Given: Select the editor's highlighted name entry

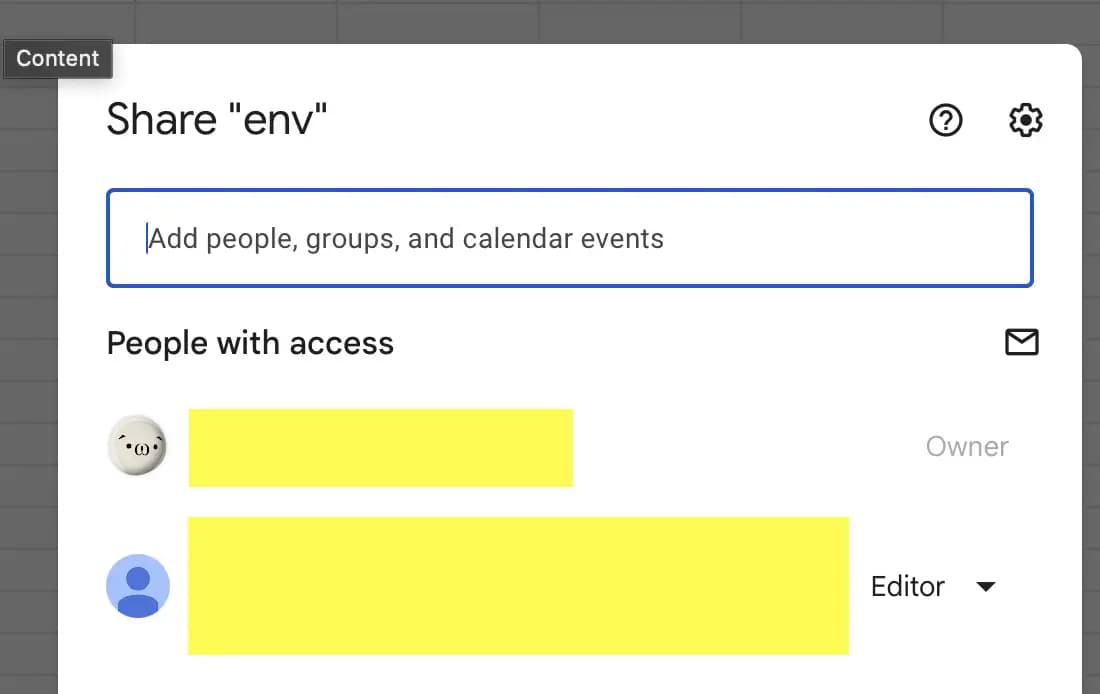Looking at the screenshot, I should [x=518, y=586].
